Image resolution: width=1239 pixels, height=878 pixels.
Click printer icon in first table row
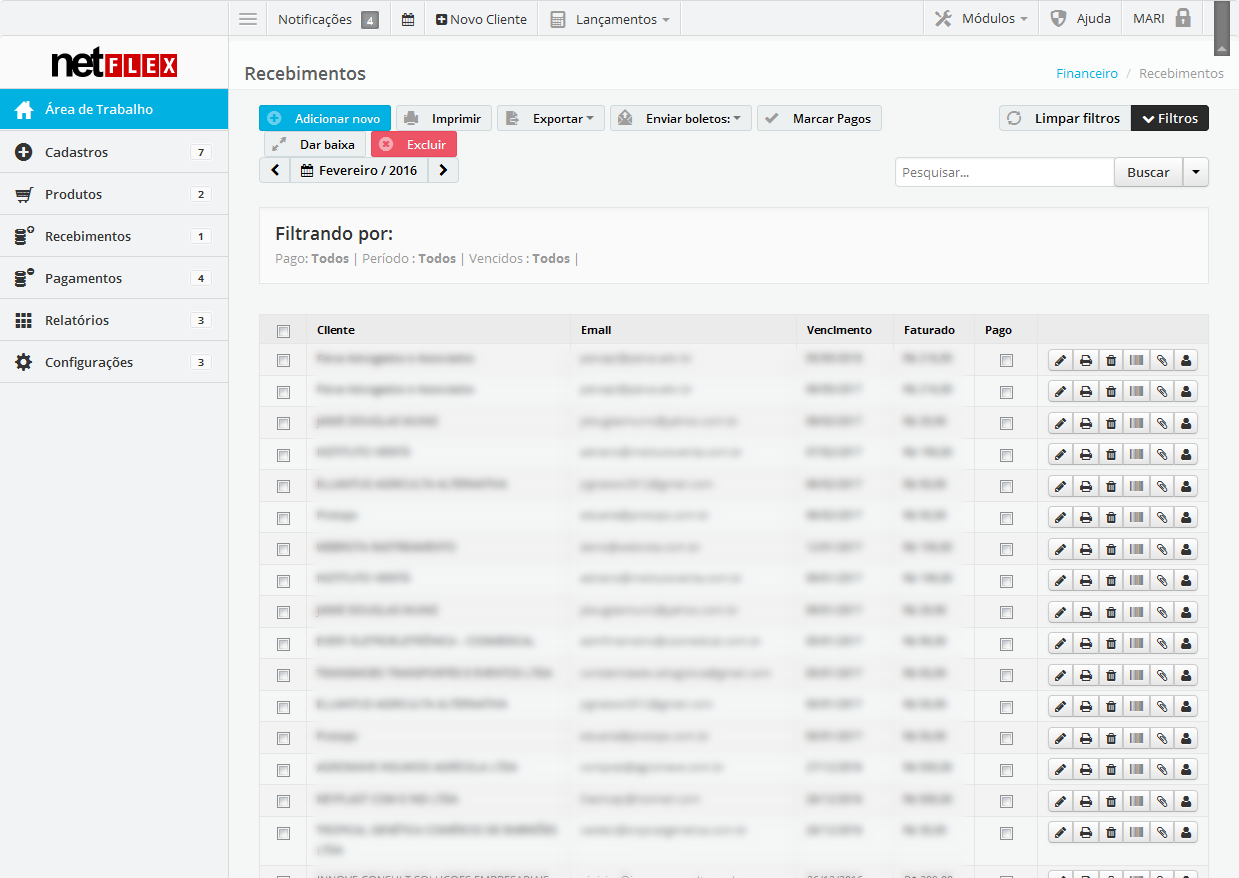pyautogui.click(x=1085, y=361)
